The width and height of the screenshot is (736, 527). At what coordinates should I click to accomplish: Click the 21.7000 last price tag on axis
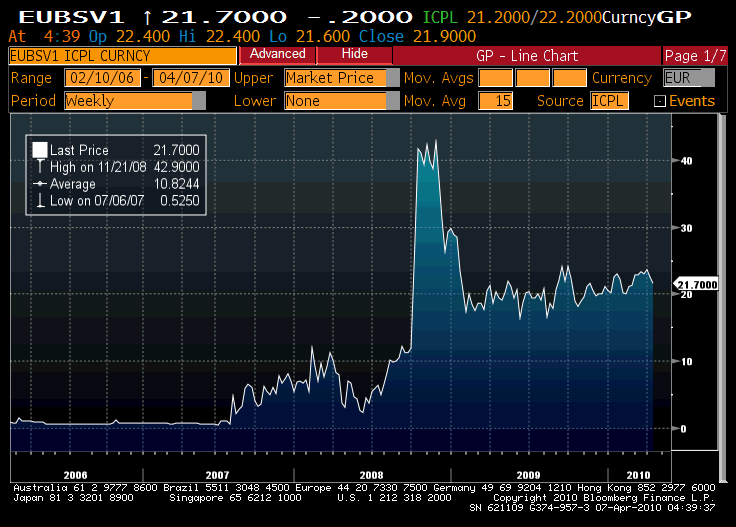pyautogui.click(x=699, y=284)
